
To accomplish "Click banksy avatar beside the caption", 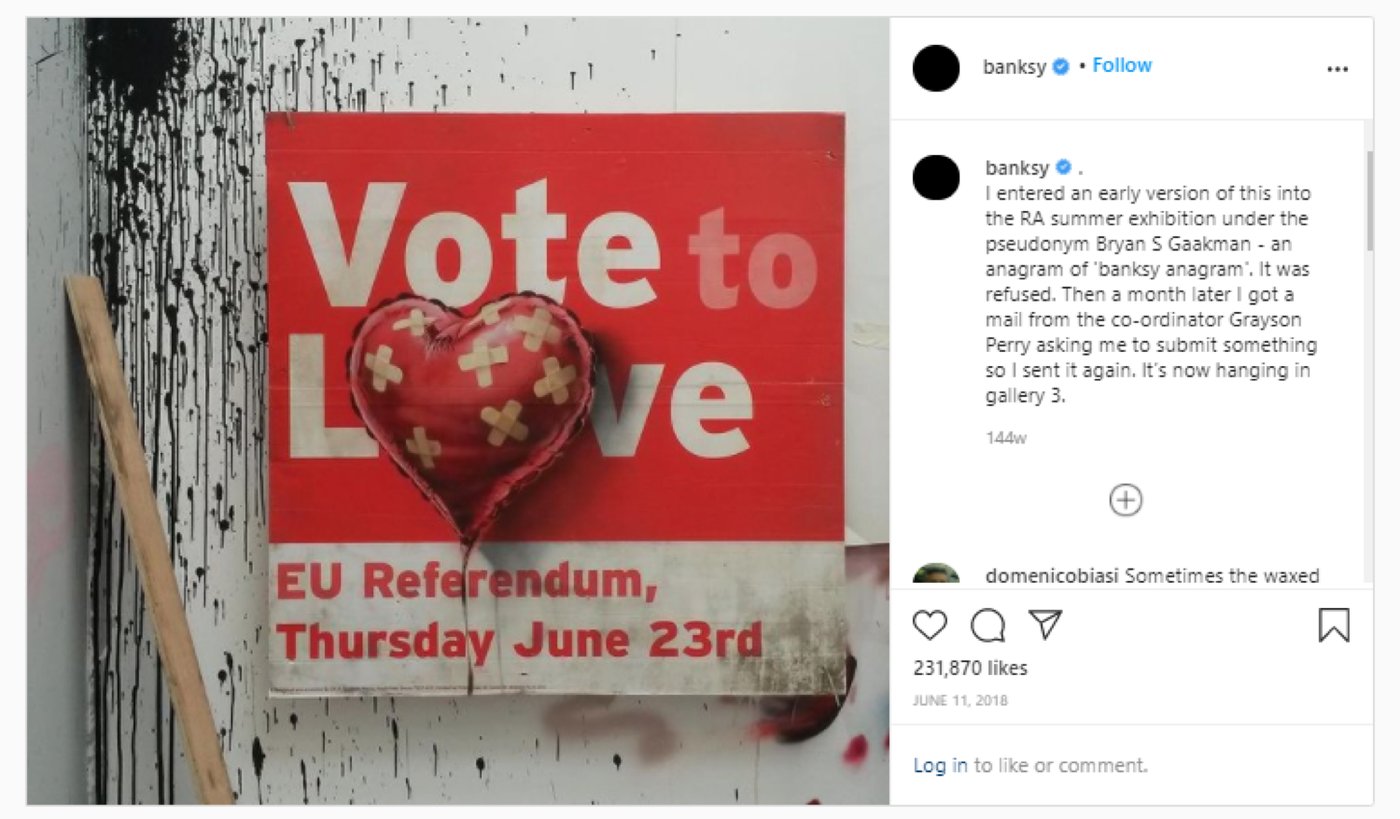I will point(936,176).
